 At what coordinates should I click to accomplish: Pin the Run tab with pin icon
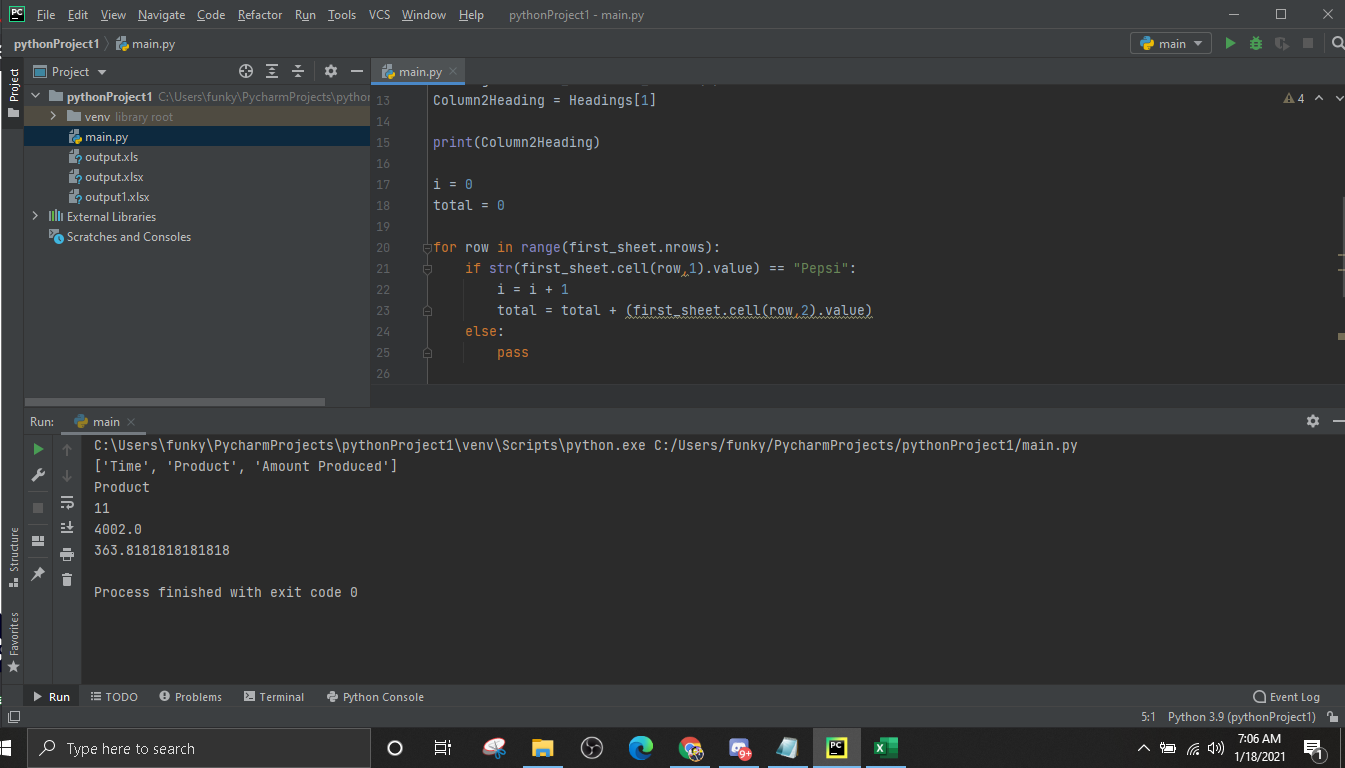click(x=39, y=574)
